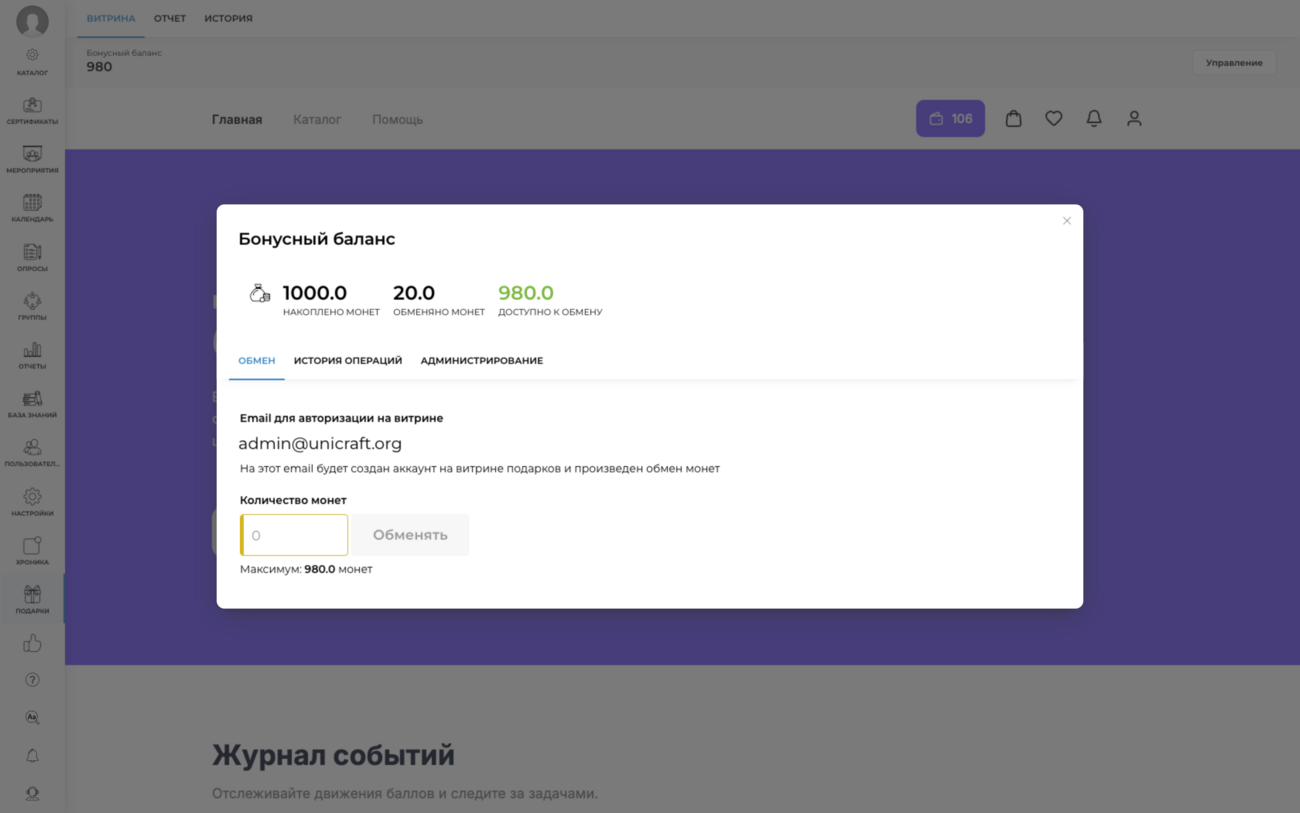The width and height of the screenshot is (1300, 813).
Task: Open notifications bell in the storefront header
Action: tap(1094, 118)
